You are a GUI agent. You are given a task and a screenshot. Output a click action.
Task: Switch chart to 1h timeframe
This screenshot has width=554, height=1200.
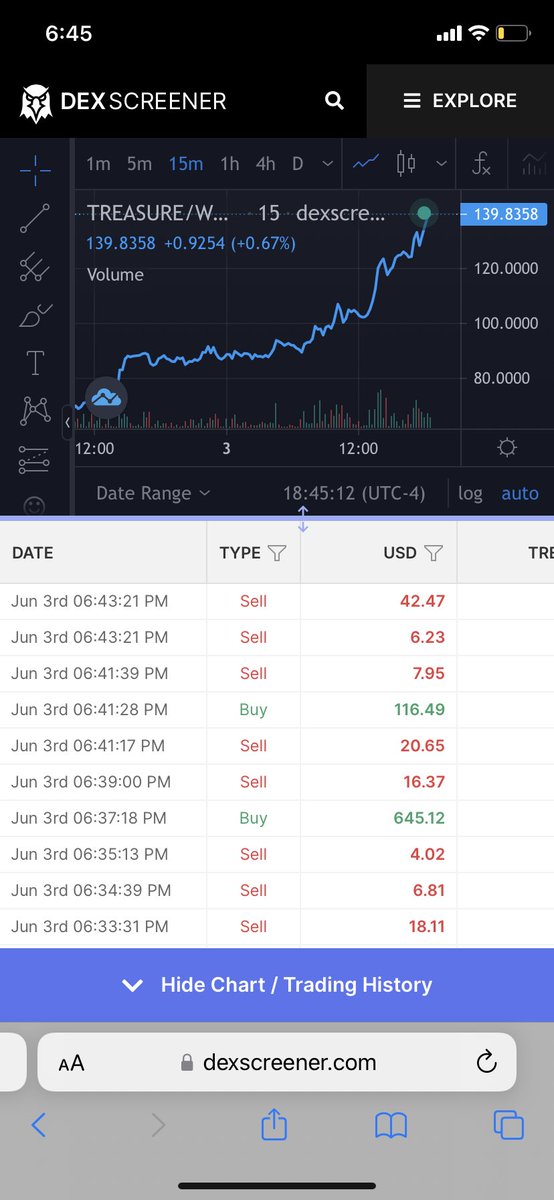click(230, 164)
